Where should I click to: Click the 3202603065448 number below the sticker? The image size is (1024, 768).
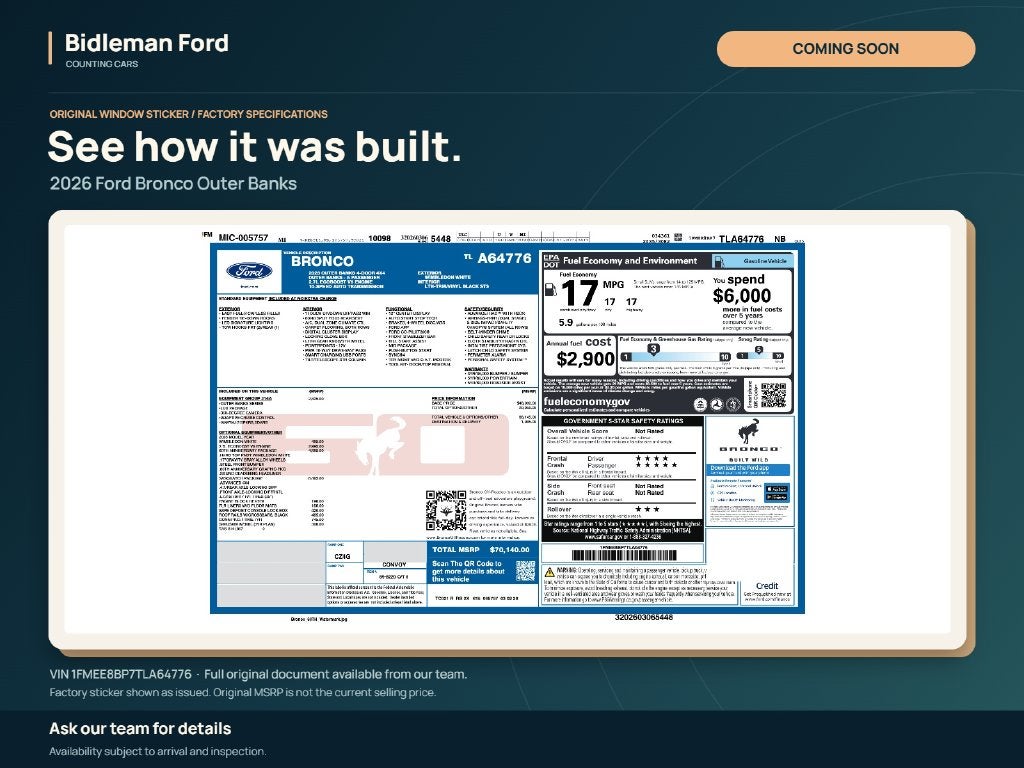pos(643,617)
